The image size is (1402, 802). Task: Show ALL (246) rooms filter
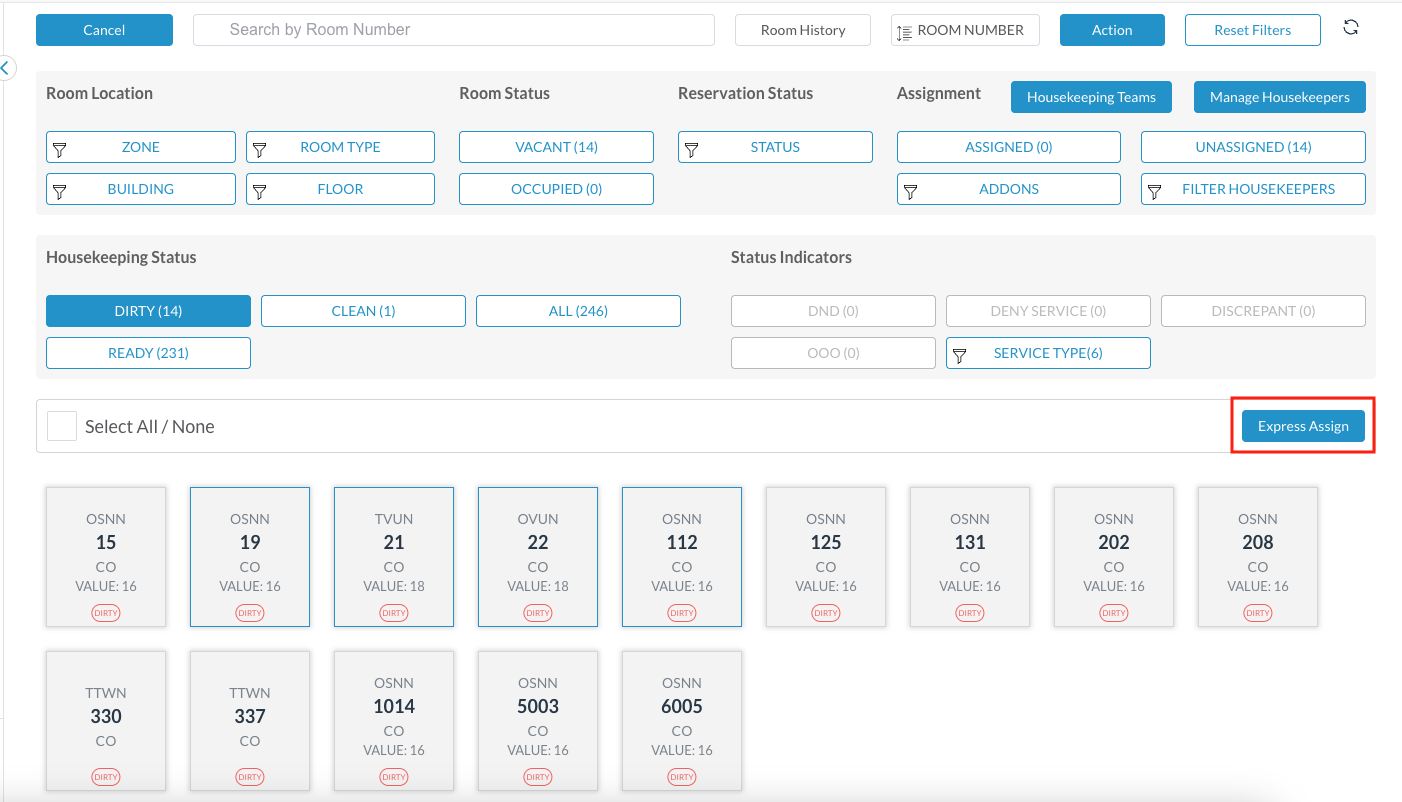(578, 311)
